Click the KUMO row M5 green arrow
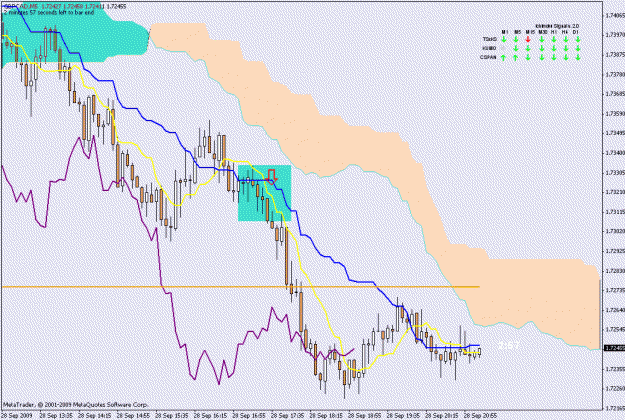The width and height of the screenshot is (625, 420). pyautogui.click(x=516, y=48)
